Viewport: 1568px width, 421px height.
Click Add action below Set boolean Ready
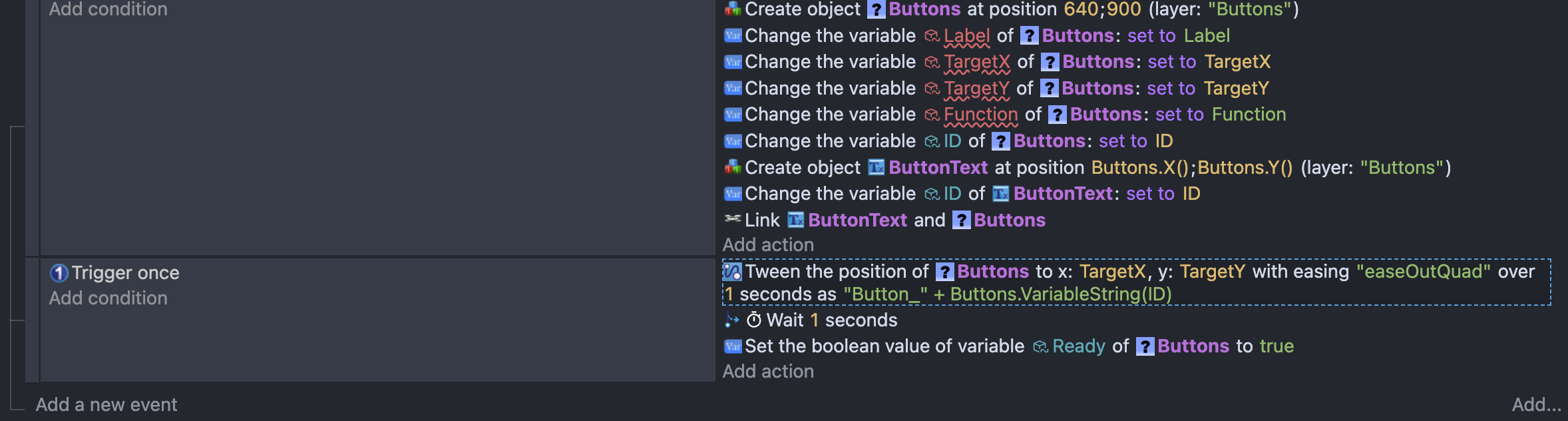click(x=768, y=371)
